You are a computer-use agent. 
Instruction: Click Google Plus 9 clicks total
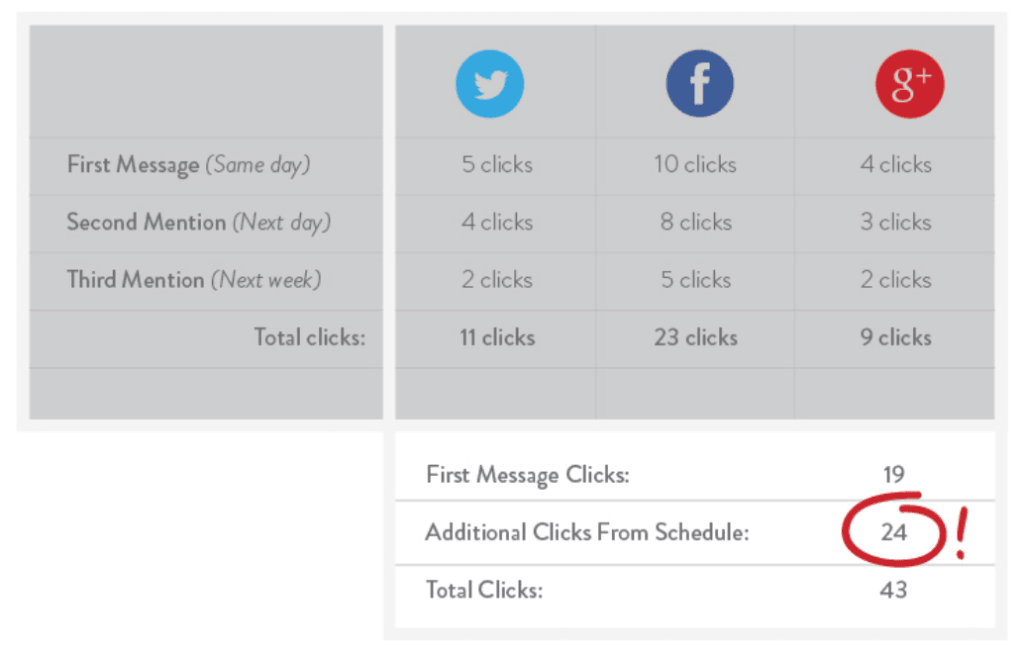(895, 338)
